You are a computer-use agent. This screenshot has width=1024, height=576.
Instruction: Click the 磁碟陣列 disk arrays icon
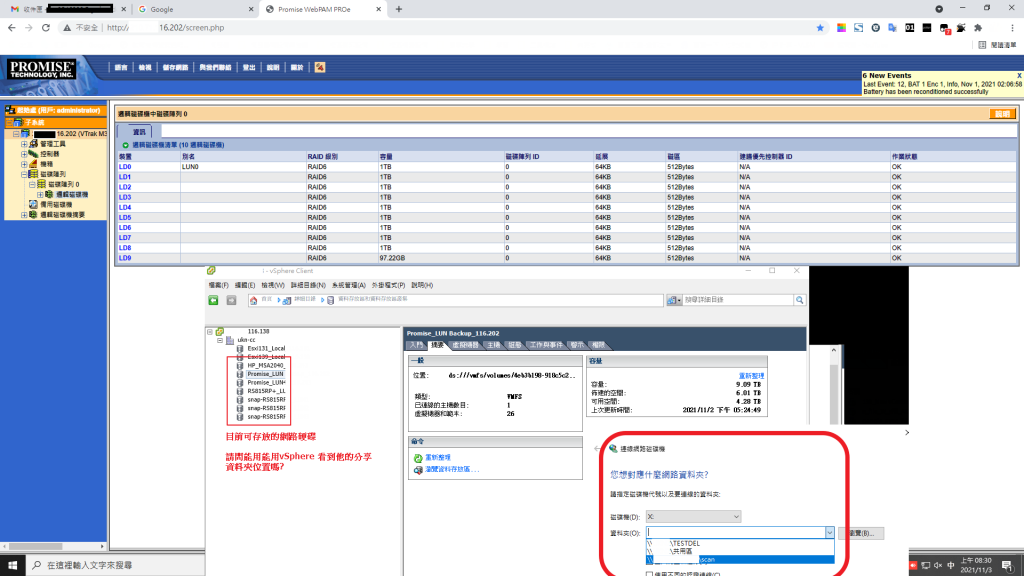click(x=33, y=174)
